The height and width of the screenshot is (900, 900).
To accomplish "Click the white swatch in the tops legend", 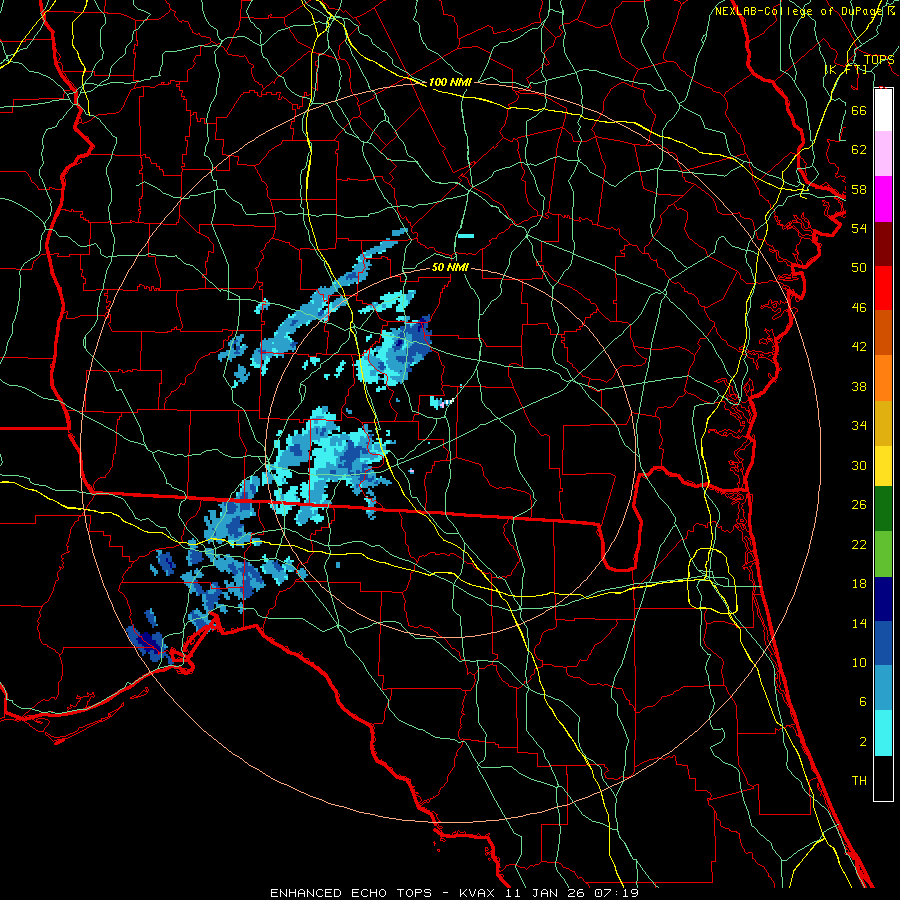I will [883, 110].
